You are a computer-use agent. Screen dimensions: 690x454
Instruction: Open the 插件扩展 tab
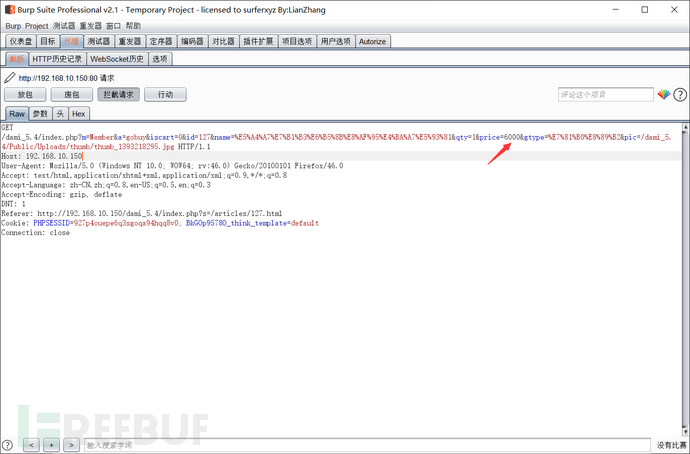pos(258,41)
